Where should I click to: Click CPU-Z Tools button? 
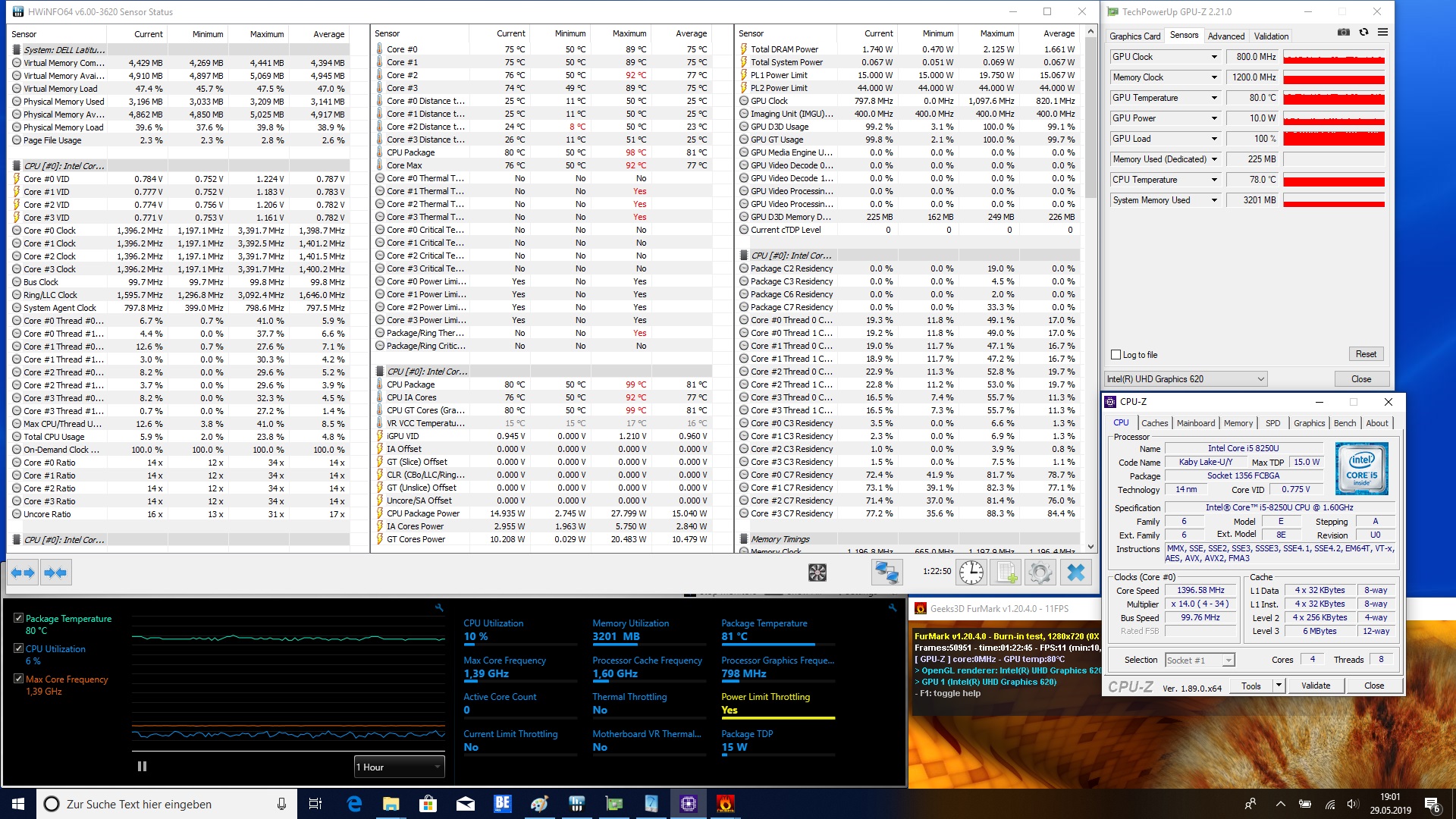click(1251, 686)
